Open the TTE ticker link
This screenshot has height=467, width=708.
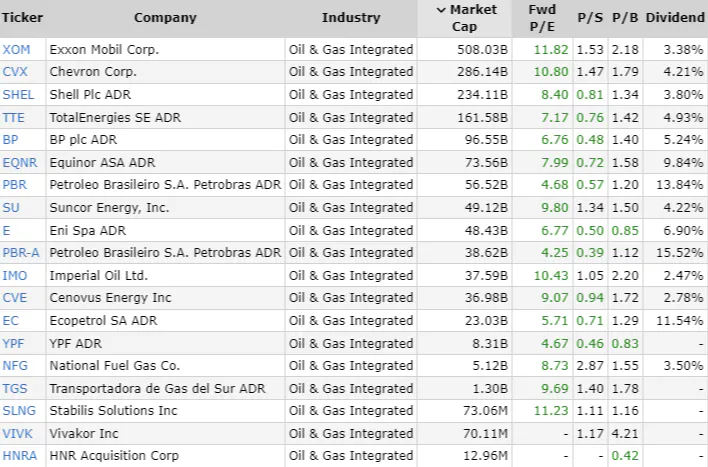(14, 117)
